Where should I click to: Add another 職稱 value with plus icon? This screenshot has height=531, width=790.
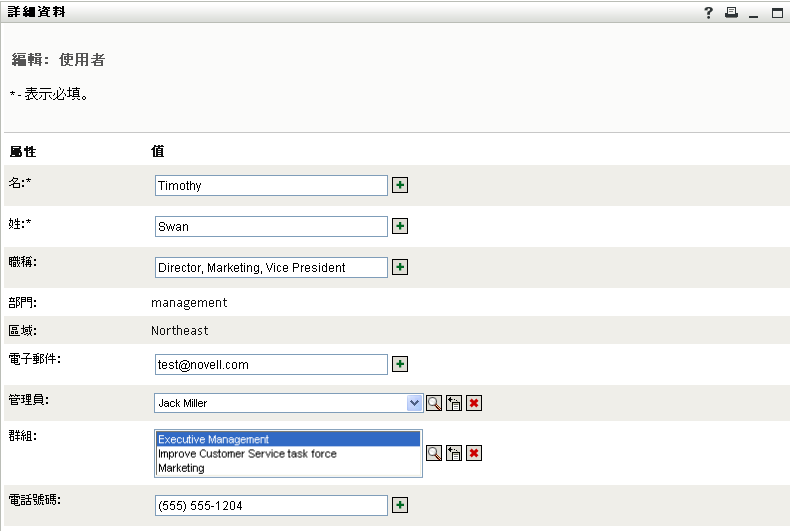click(x=400, y=267)
